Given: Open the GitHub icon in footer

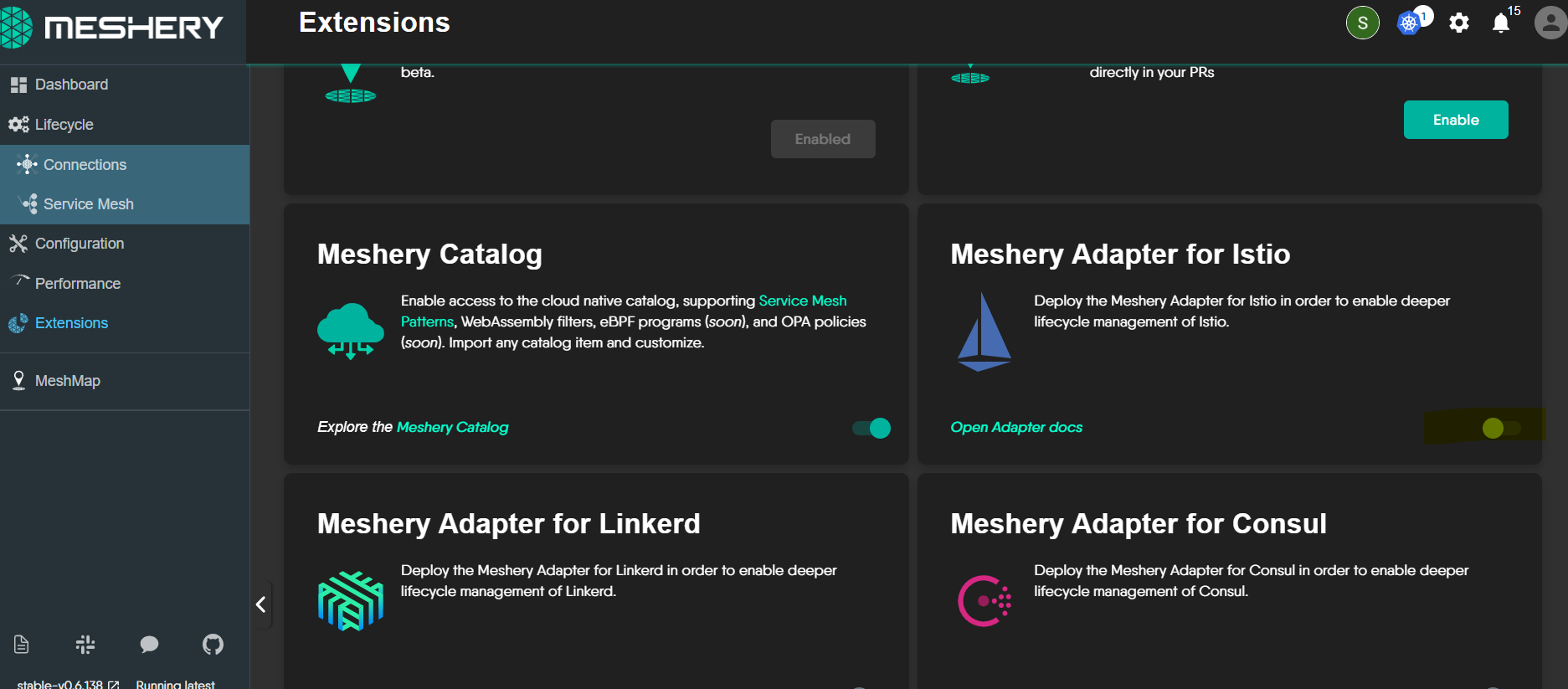Looking at the screenshot, I should coord(213,644).
